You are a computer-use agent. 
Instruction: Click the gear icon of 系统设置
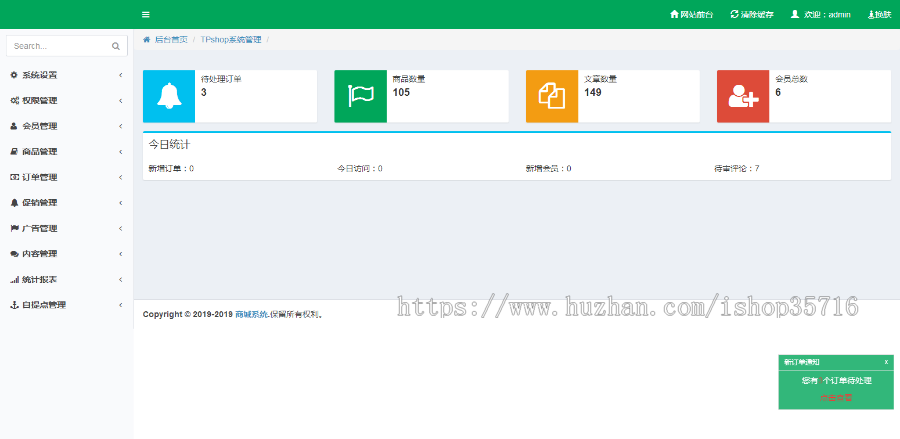14,75
